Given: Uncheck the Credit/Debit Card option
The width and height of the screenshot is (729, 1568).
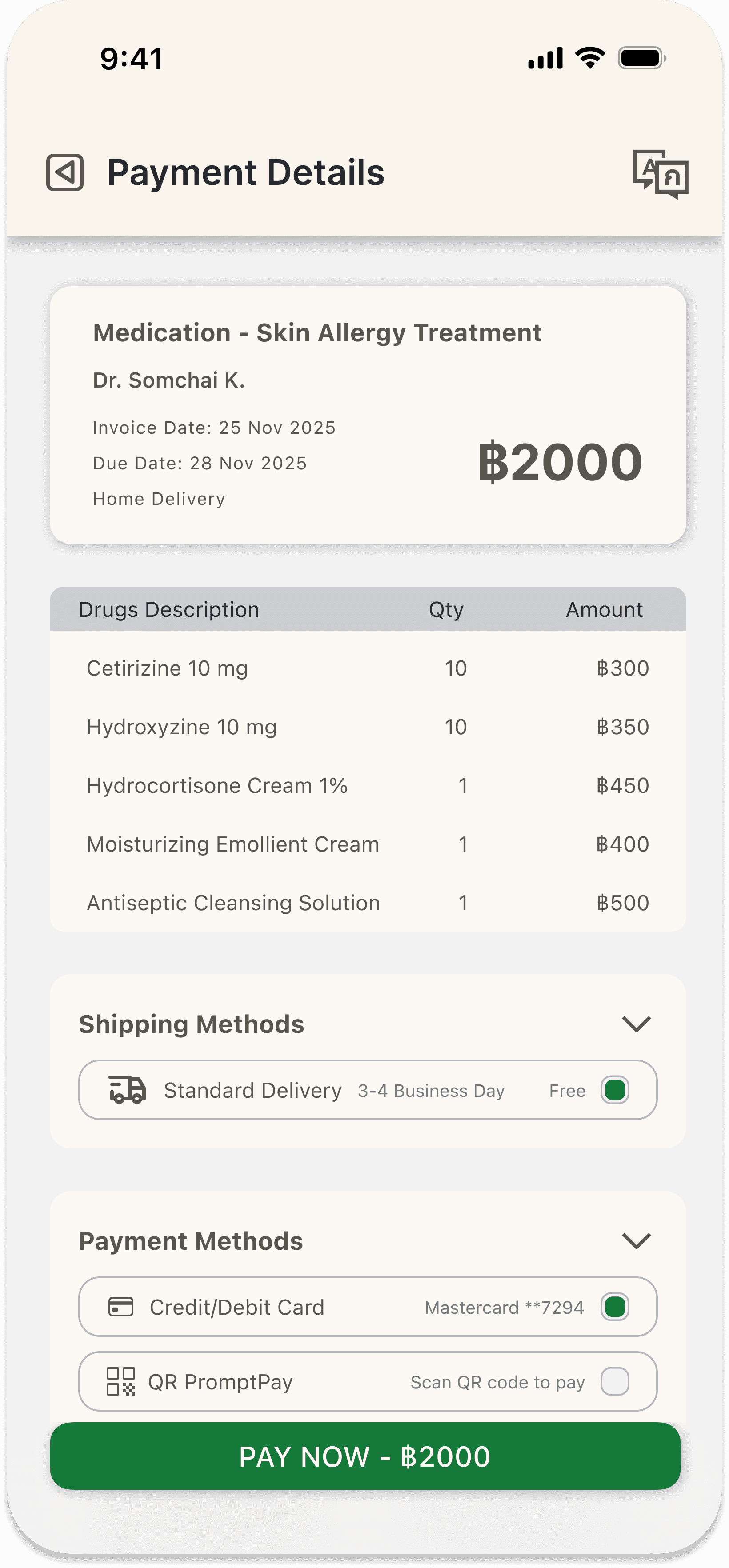Looking at the screenshot, I should [614, 1306].
